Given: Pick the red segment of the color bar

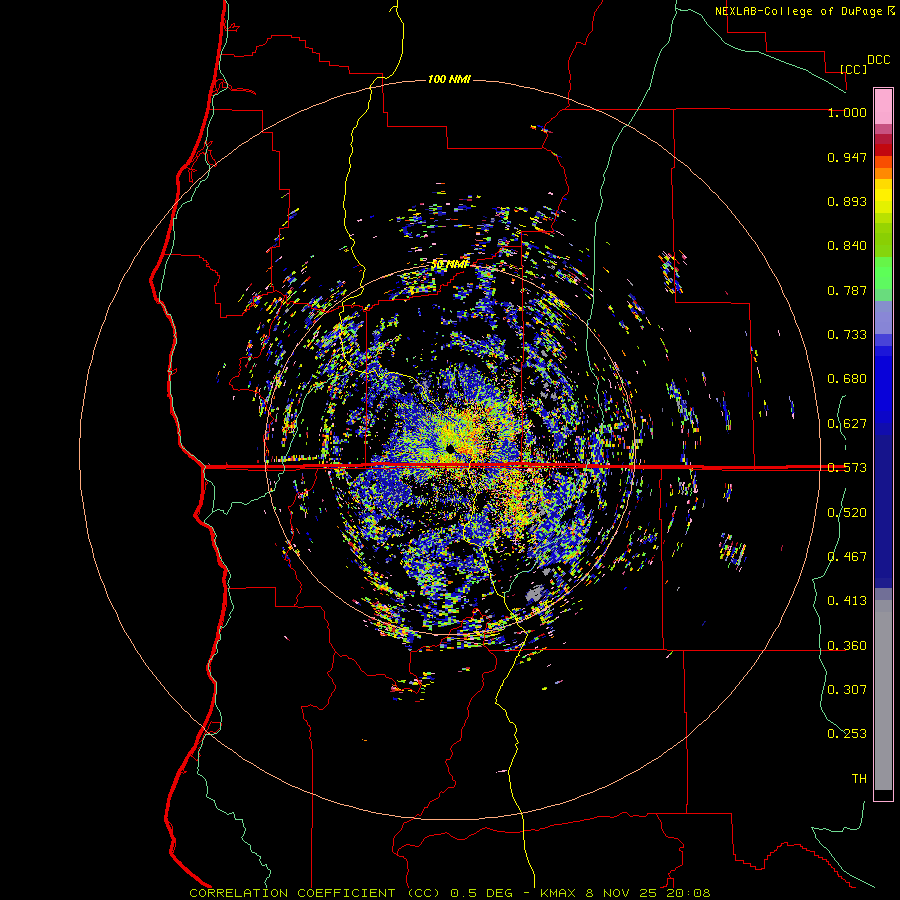Looking at the screenshot, I should 883,150.
